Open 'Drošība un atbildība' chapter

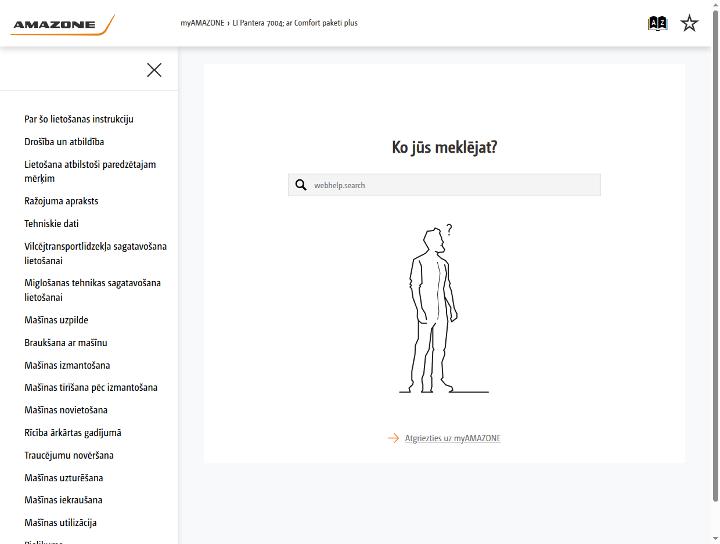coord(64,142)
